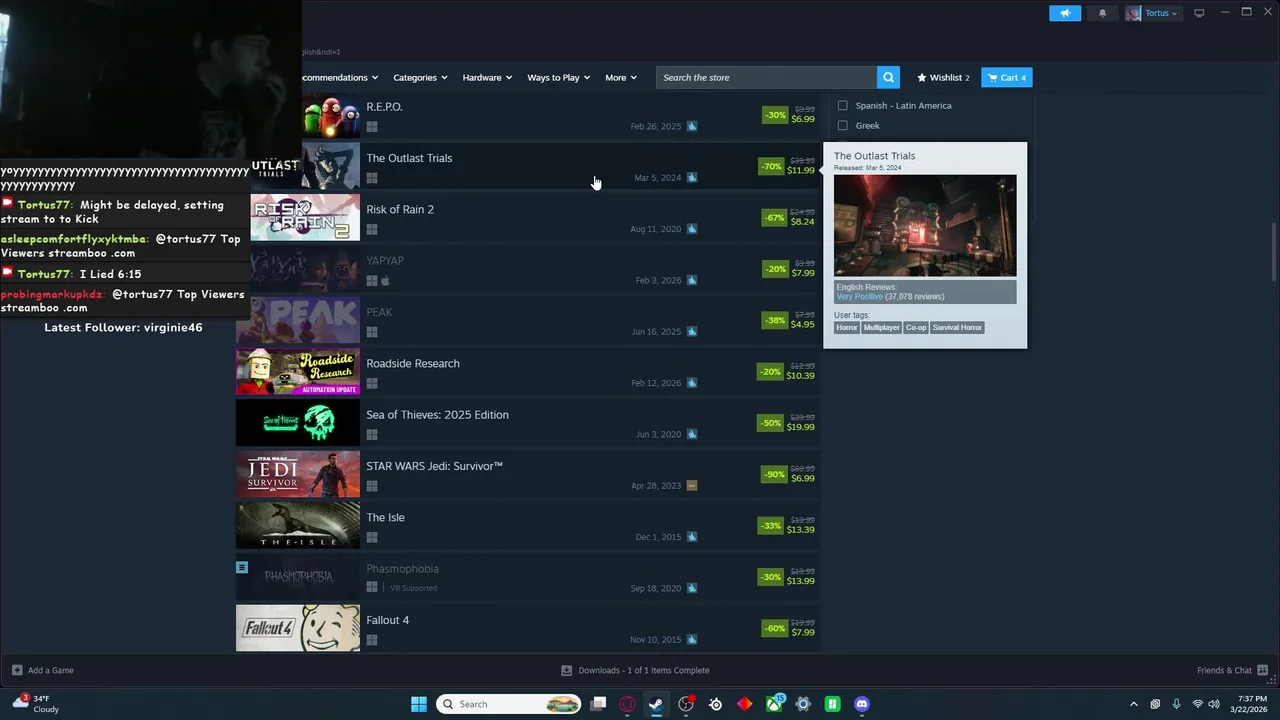Click the store search magnifier button

pos(888,77)
